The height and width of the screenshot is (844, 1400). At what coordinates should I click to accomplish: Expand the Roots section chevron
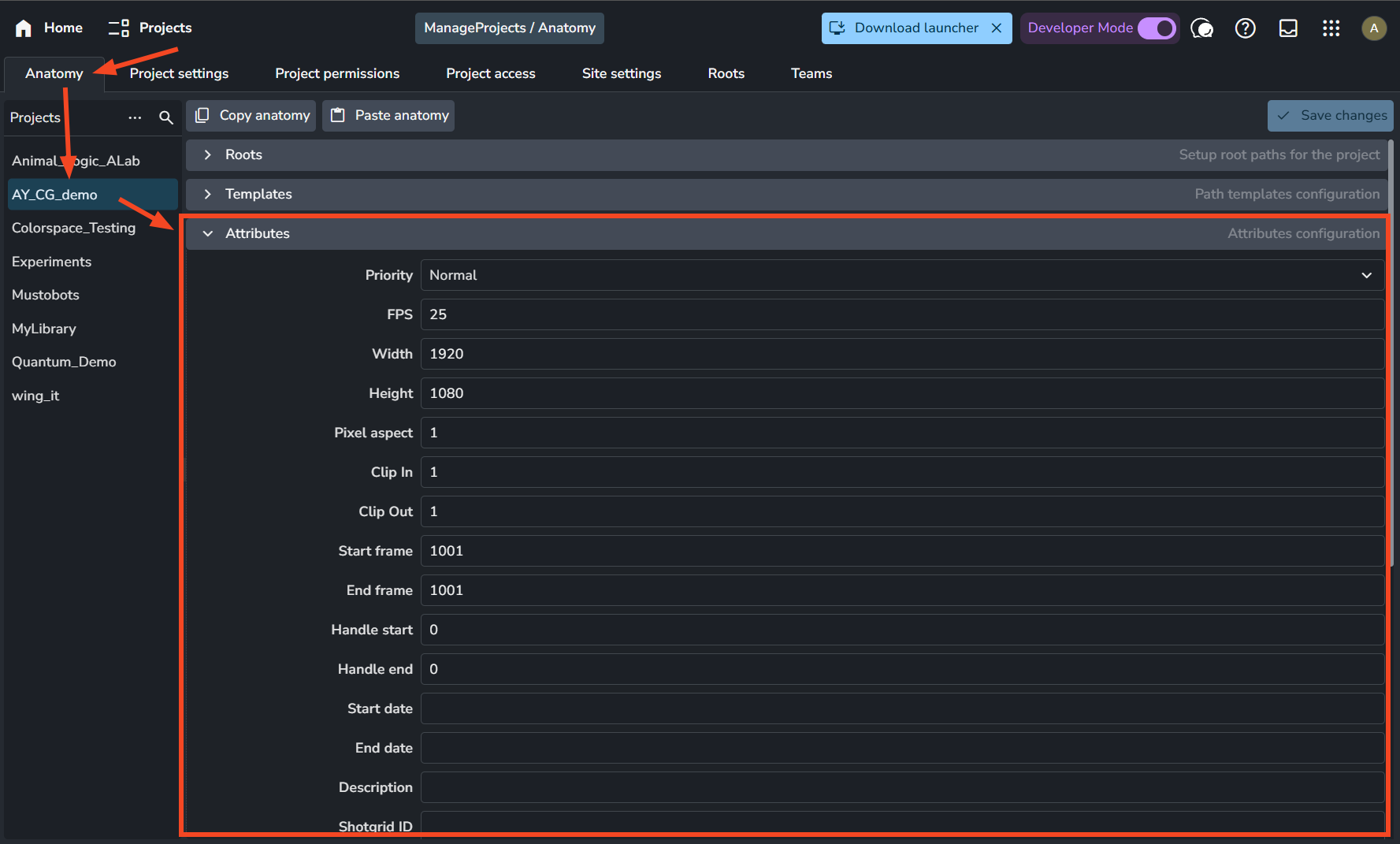tap(208, 155)
